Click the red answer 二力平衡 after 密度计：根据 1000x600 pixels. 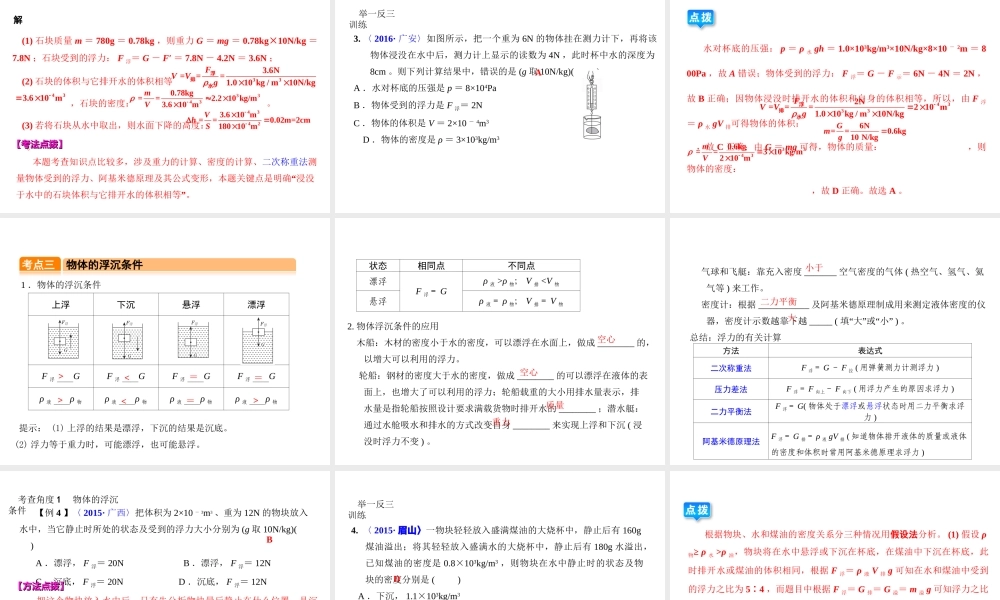(x=779, y=302)
